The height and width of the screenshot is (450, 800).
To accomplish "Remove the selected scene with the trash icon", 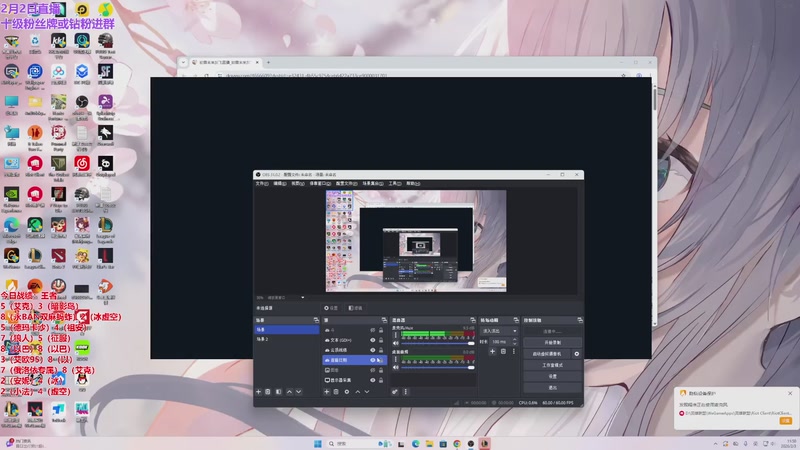I will click(x=268, y=392).
